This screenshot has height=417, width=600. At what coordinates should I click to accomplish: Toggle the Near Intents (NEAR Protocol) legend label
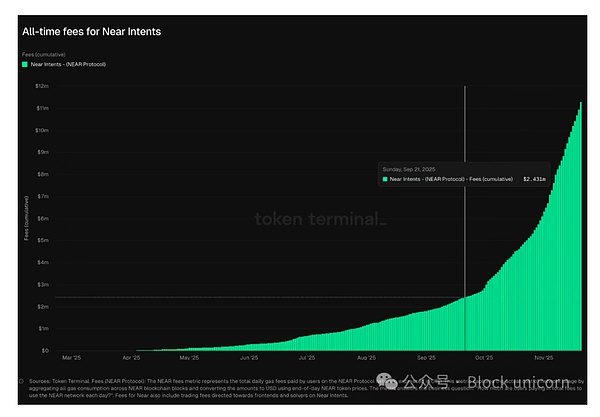[69, 64]
